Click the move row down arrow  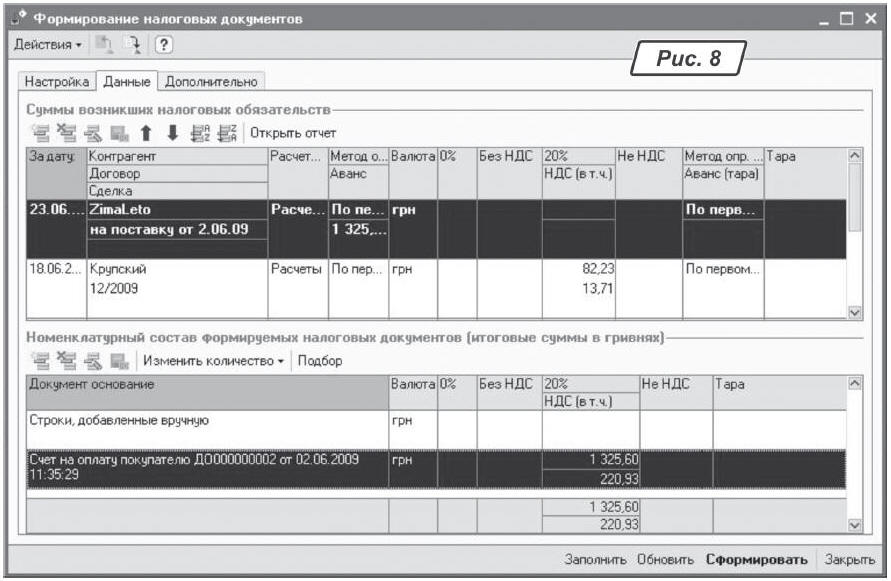point(171,133)
